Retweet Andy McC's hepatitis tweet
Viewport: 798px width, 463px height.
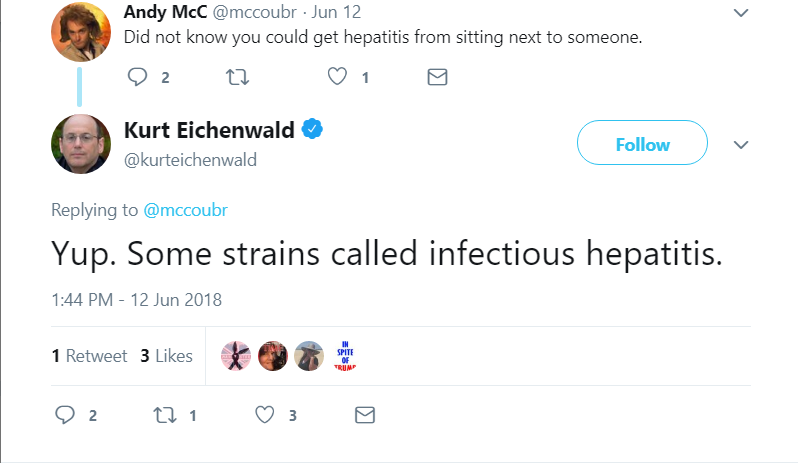pos(237,77)
